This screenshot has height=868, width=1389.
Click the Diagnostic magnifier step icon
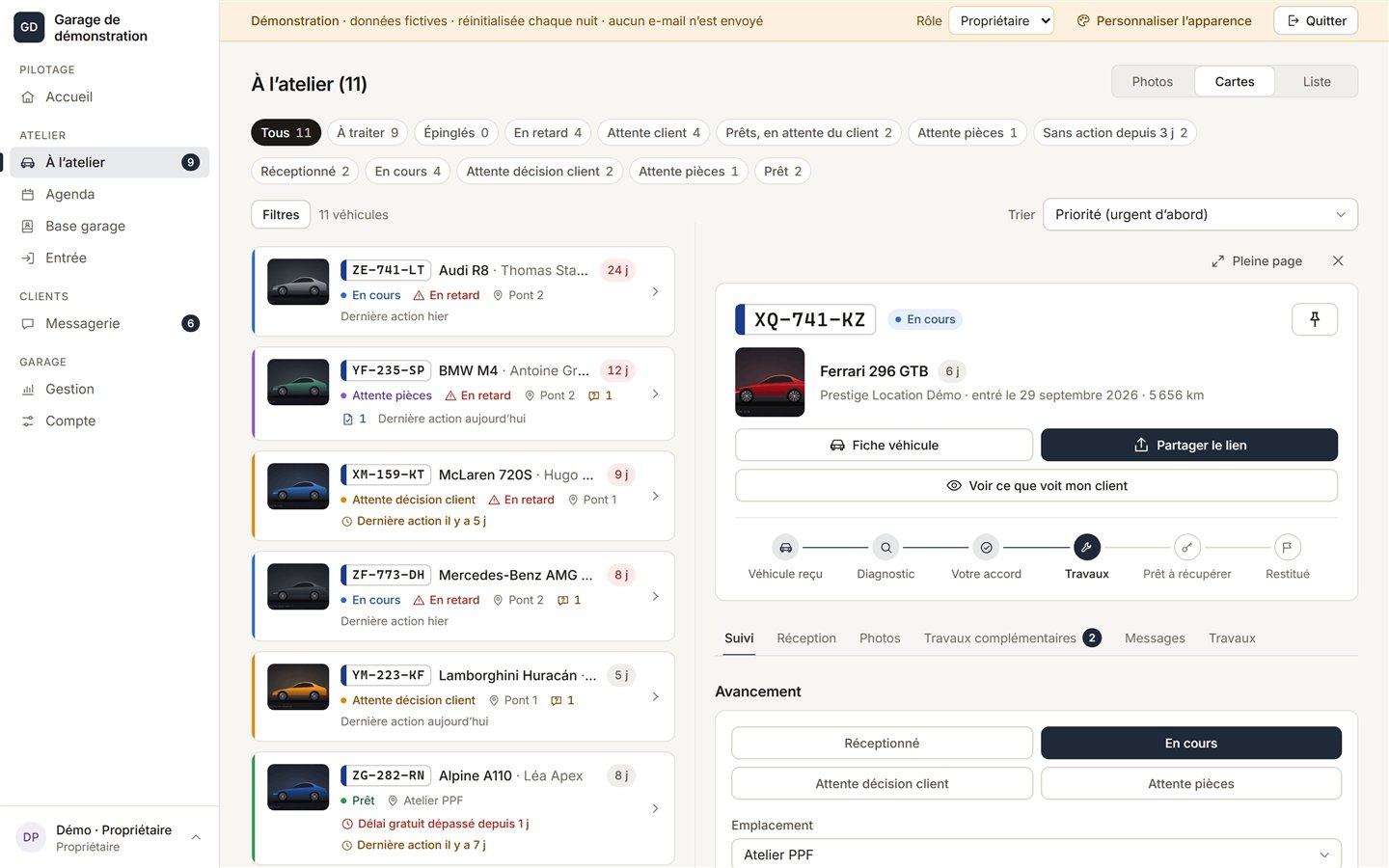click(x=885, y=547)
